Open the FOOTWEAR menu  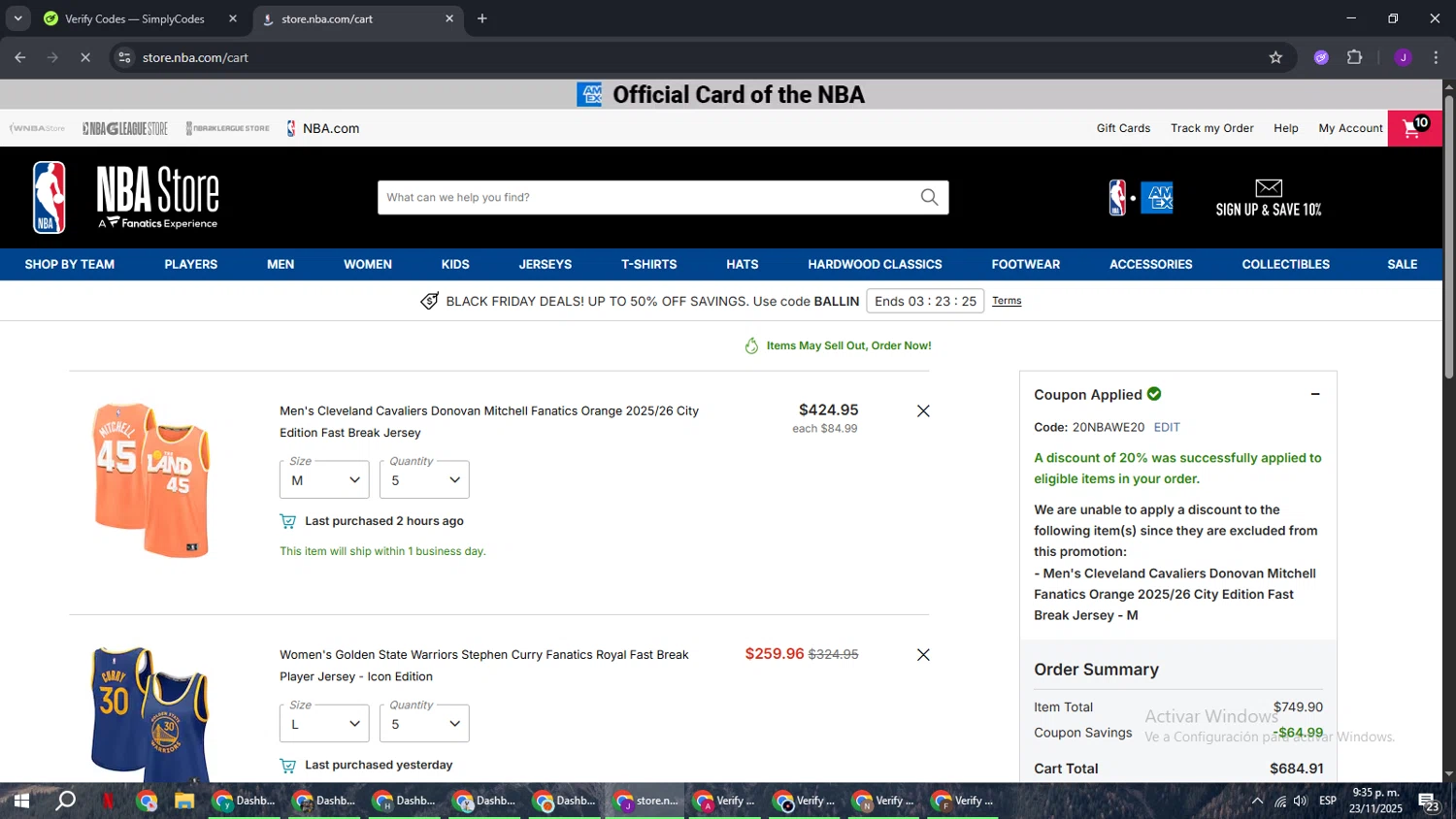tap(1026, 264)
